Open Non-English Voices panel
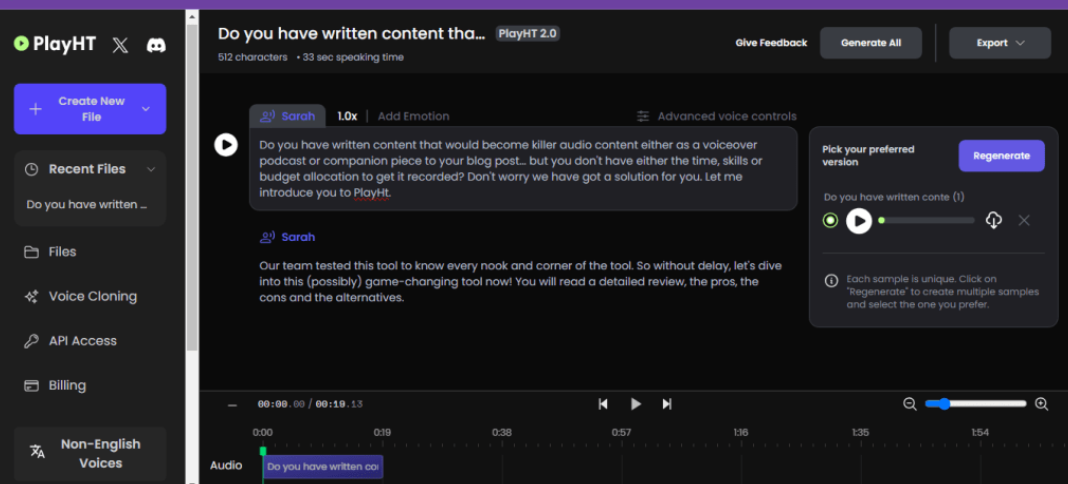Image resolution: width=1068 pixels, height=484 pixels. [90, 453]
